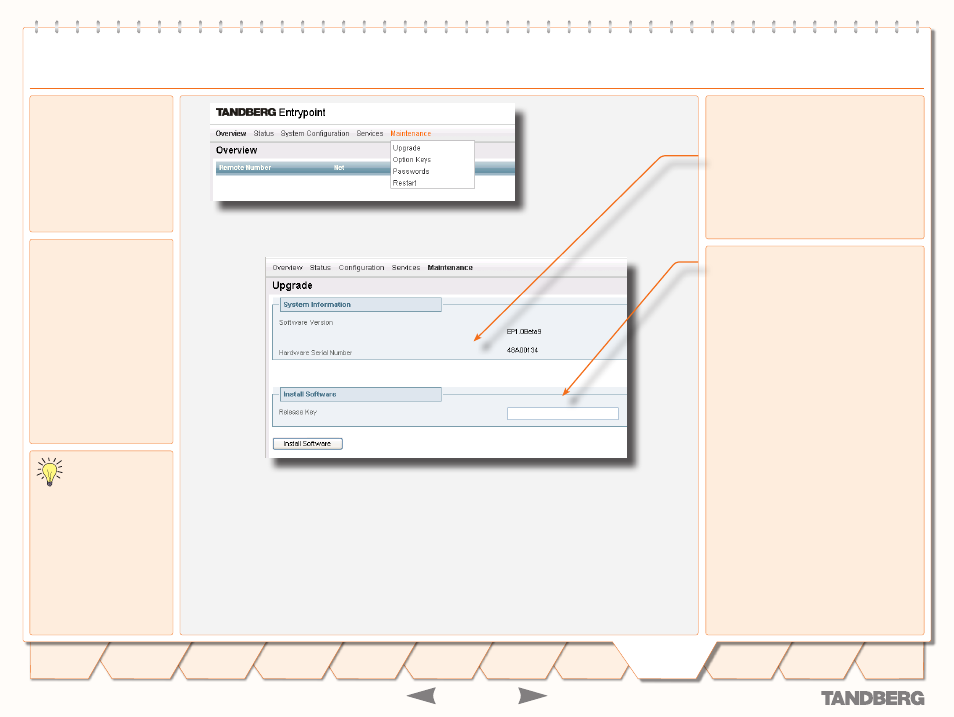
Task: Click bold Maintenance in the Upgrade page menu bar
Action: point(450,267)
